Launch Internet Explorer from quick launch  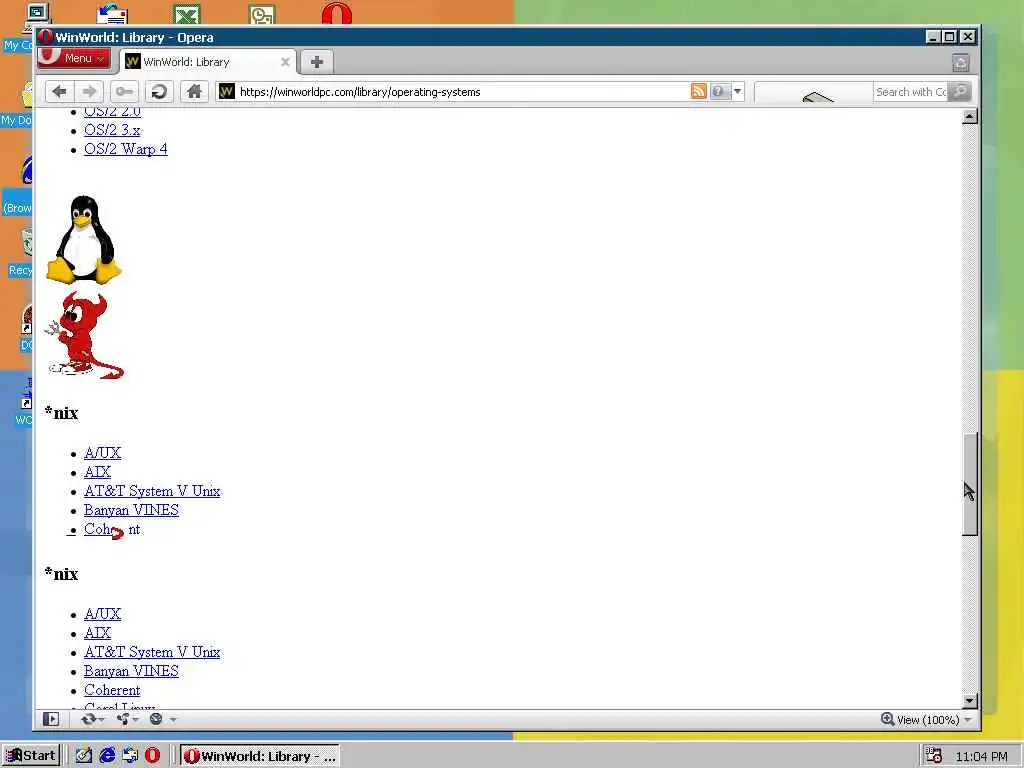click(107, 756)
